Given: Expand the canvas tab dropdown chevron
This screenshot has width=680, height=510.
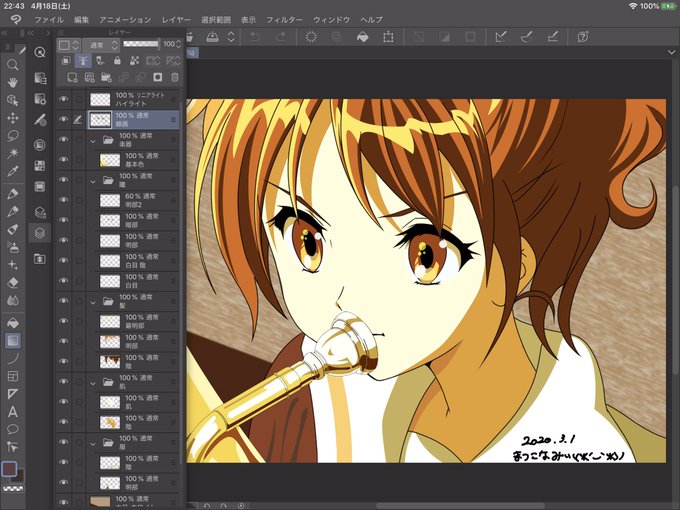Looking at the screenshot, I should [672, 52].
